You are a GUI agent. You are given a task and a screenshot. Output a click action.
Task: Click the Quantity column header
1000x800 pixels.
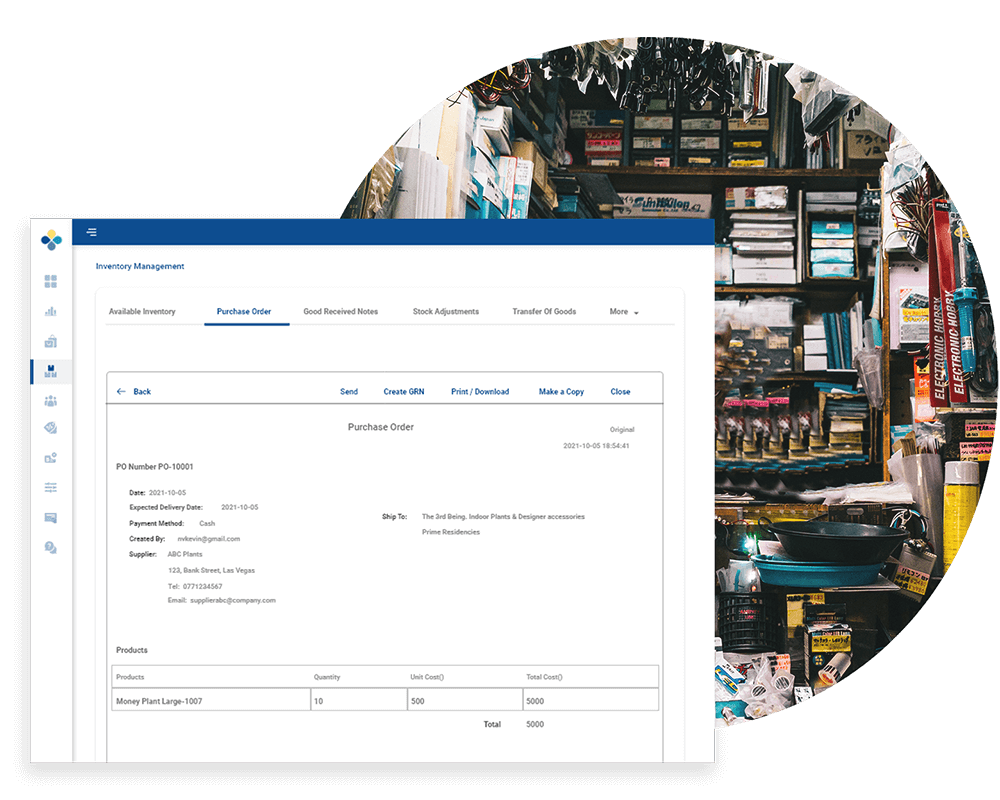tap(327, 678)
